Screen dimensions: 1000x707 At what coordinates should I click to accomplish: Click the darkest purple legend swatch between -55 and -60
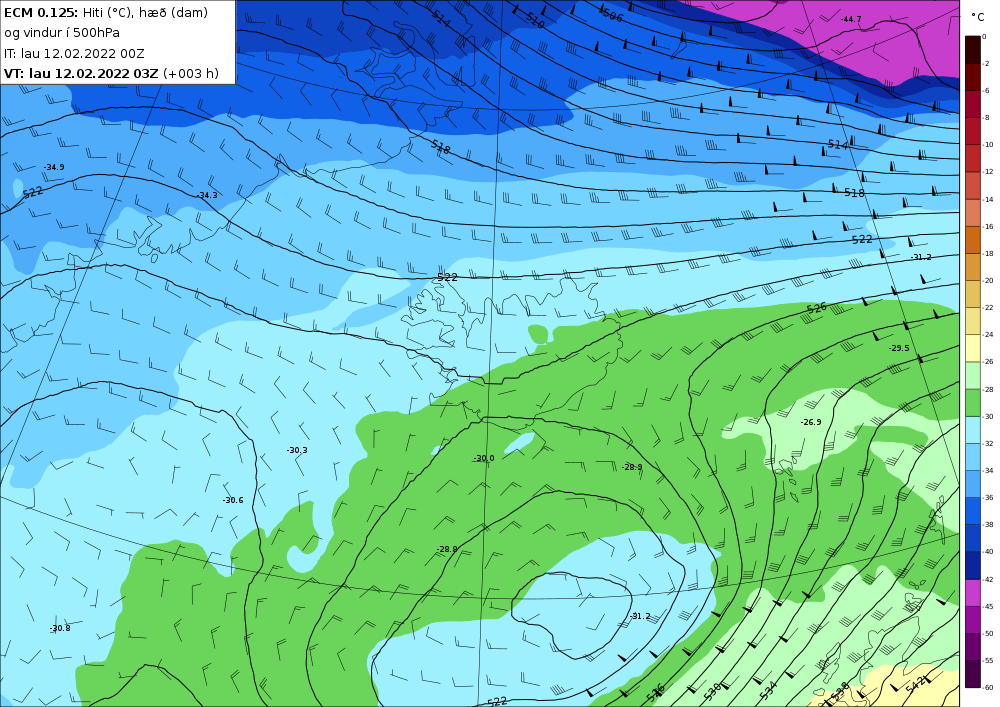pos(973,674)
